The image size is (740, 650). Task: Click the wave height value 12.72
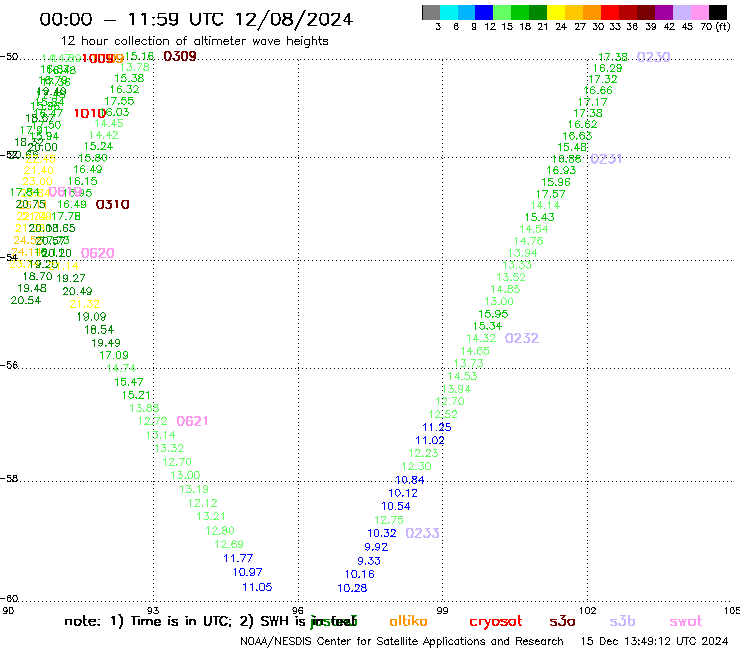[x=152, y=421]
